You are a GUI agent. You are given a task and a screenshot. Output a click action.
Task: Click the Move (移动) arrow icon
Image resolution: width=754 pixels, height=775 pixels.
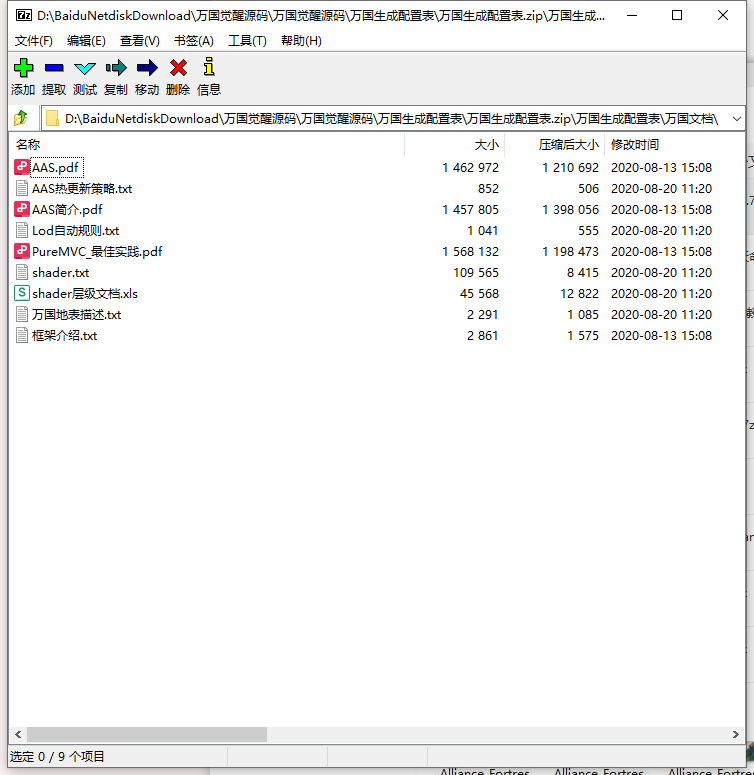[x=147, y=68]
